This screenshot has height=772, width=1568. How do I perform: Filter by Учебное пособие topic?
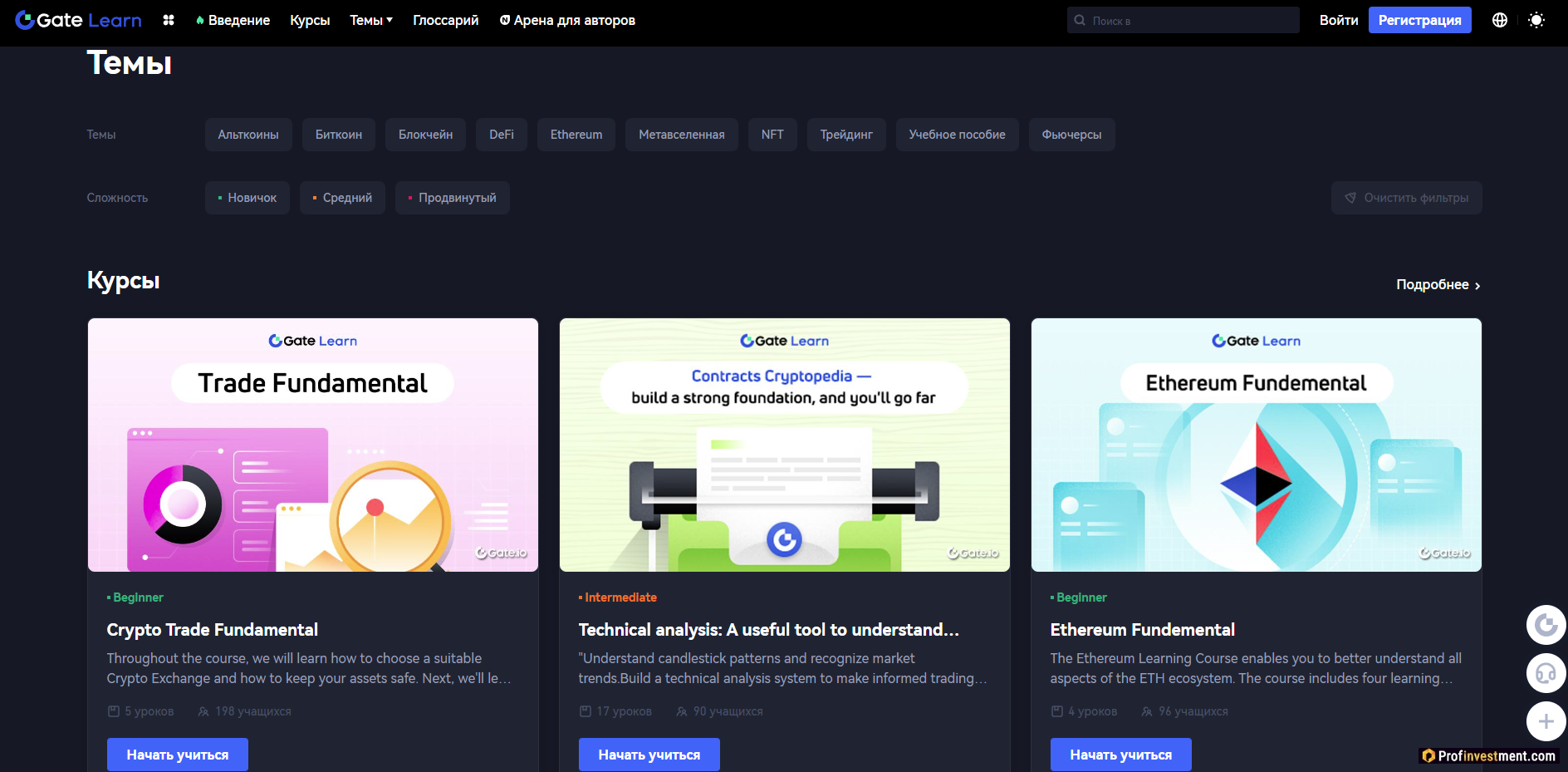[958, 135]
